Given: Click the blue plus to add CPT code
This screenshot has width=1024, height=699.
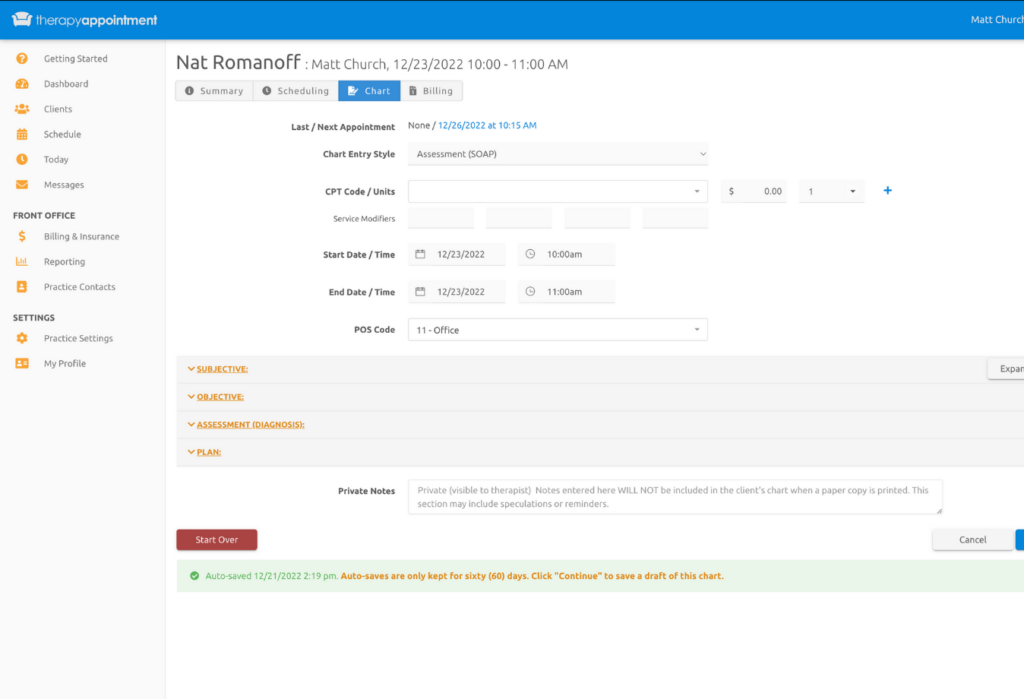Looking at the screenshot, I should pos(887,191).
